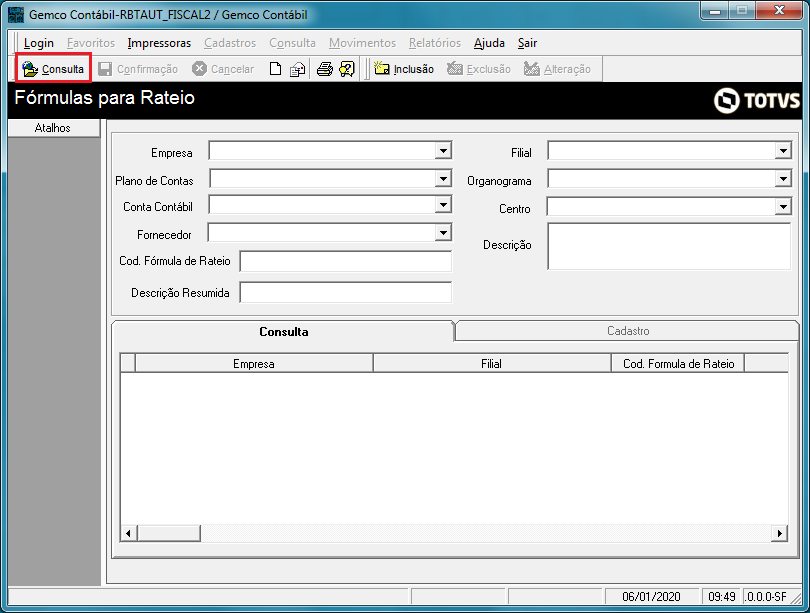Click the Alteração toolbar button
Image resolution: width=810 pixels, height=613 pixels.
click(557, 69)
